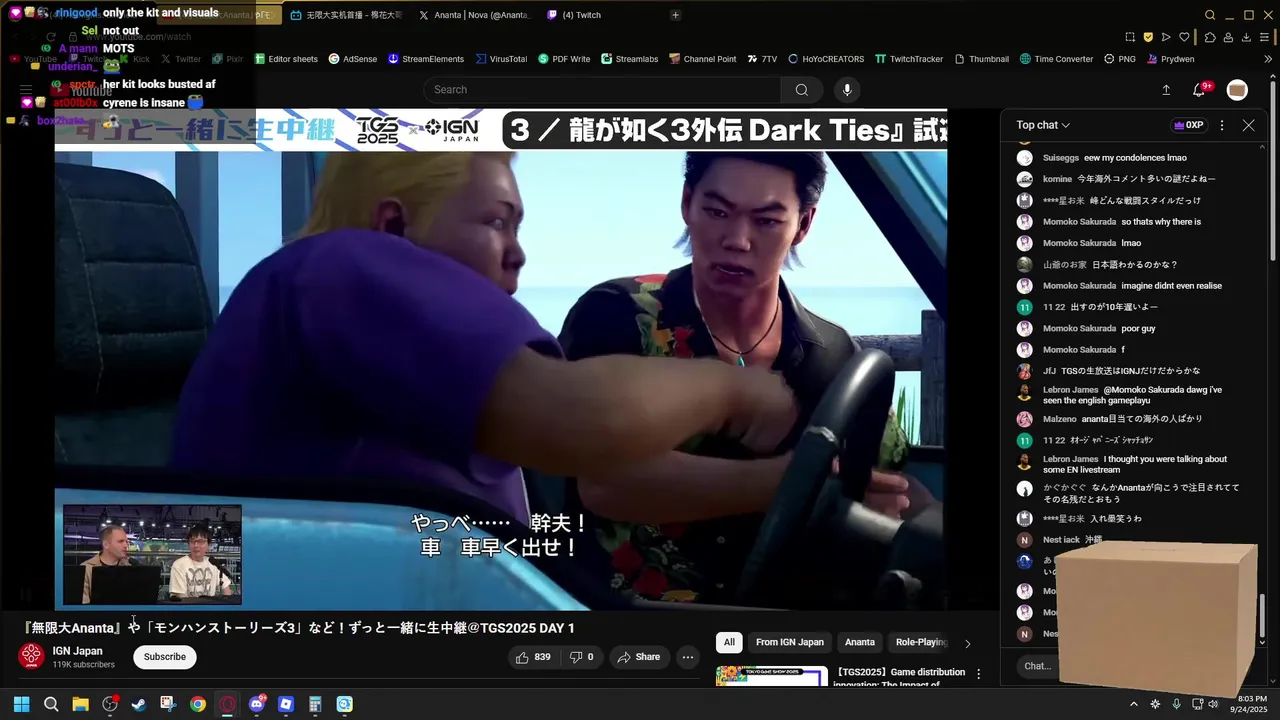The image size is (1280, 720).
Task: Dislike the video with thumbs down
Action: click(581, 657)
